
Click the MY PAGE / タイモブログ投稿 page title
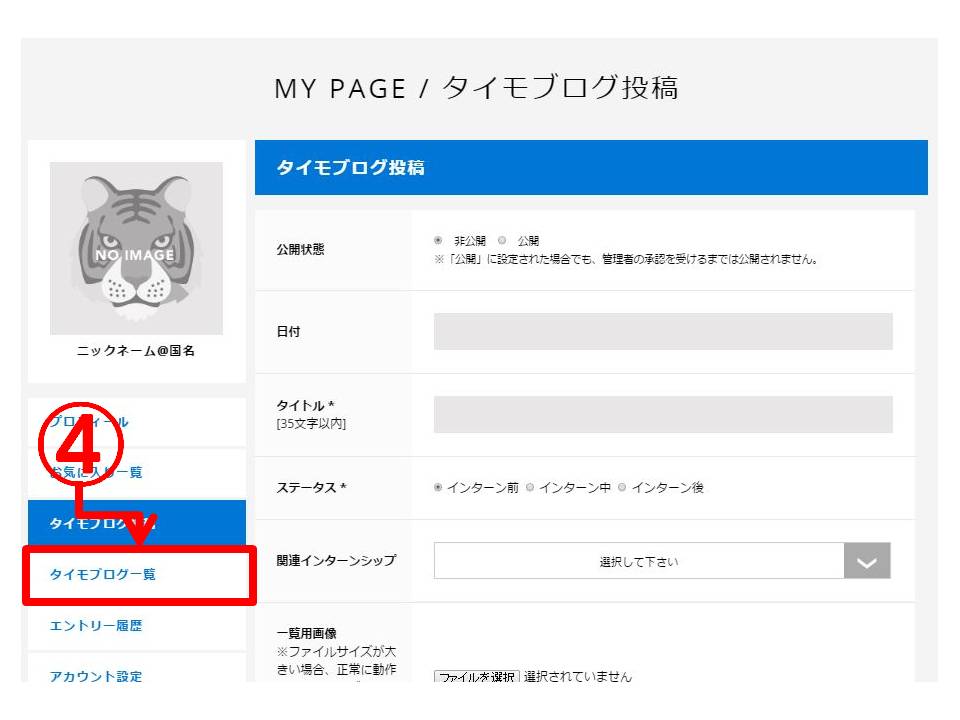pos(476,88)
